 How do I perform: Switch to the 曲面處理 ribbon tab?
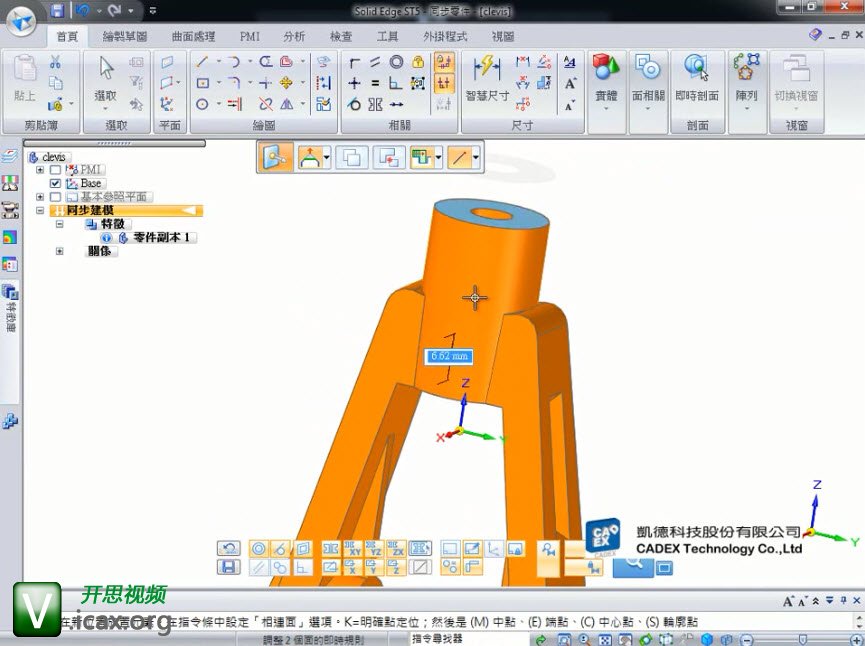point(193,37)
